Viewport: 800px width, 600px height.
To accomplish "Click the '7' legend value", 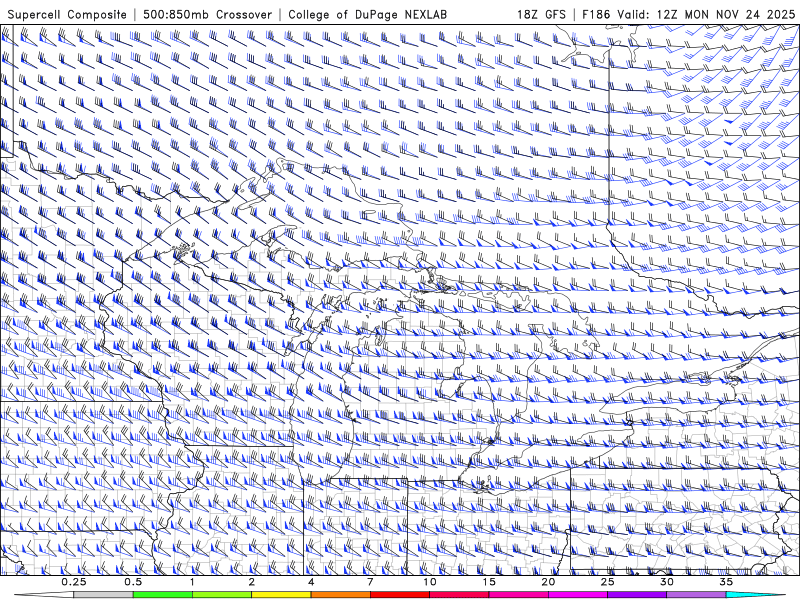I will point(370,582).
